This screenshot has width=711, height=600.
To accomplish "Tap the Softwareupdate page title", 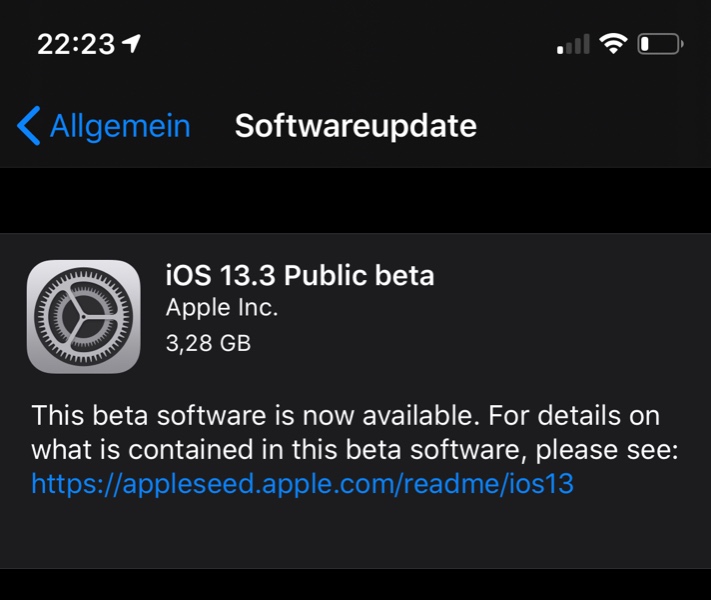I will click(355, 127).
